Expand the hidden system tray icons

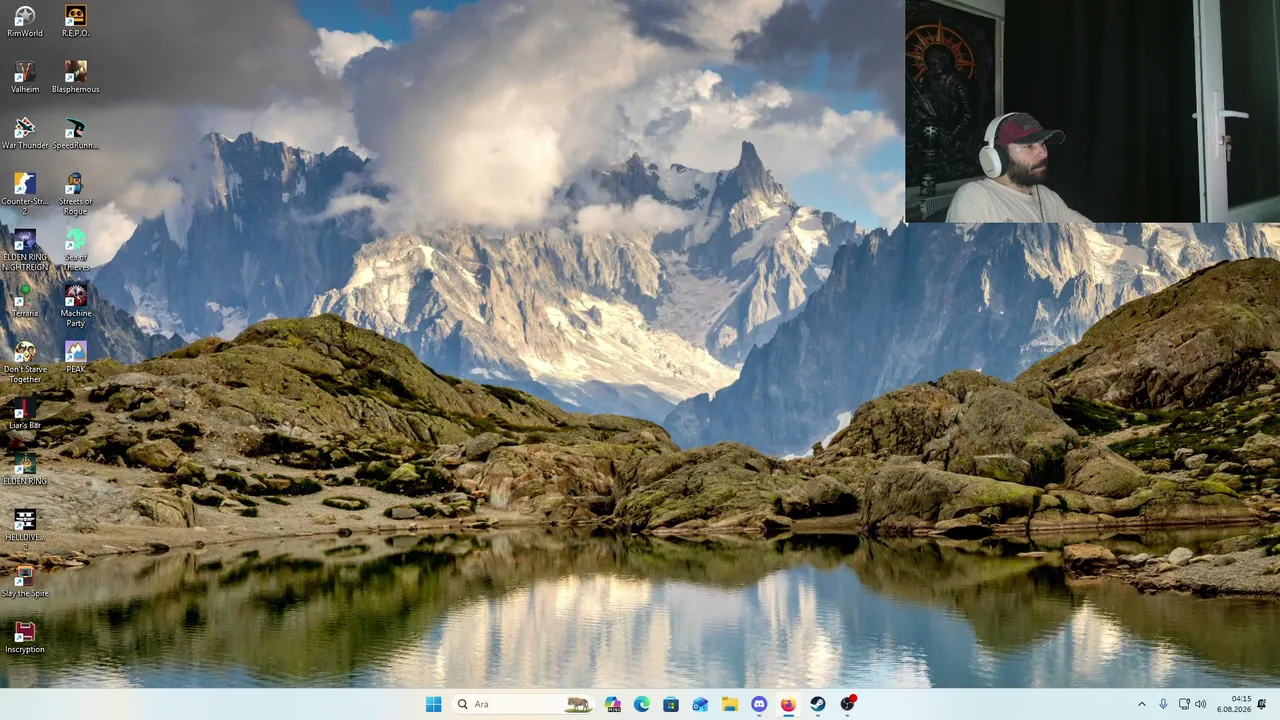[1142, 704]
